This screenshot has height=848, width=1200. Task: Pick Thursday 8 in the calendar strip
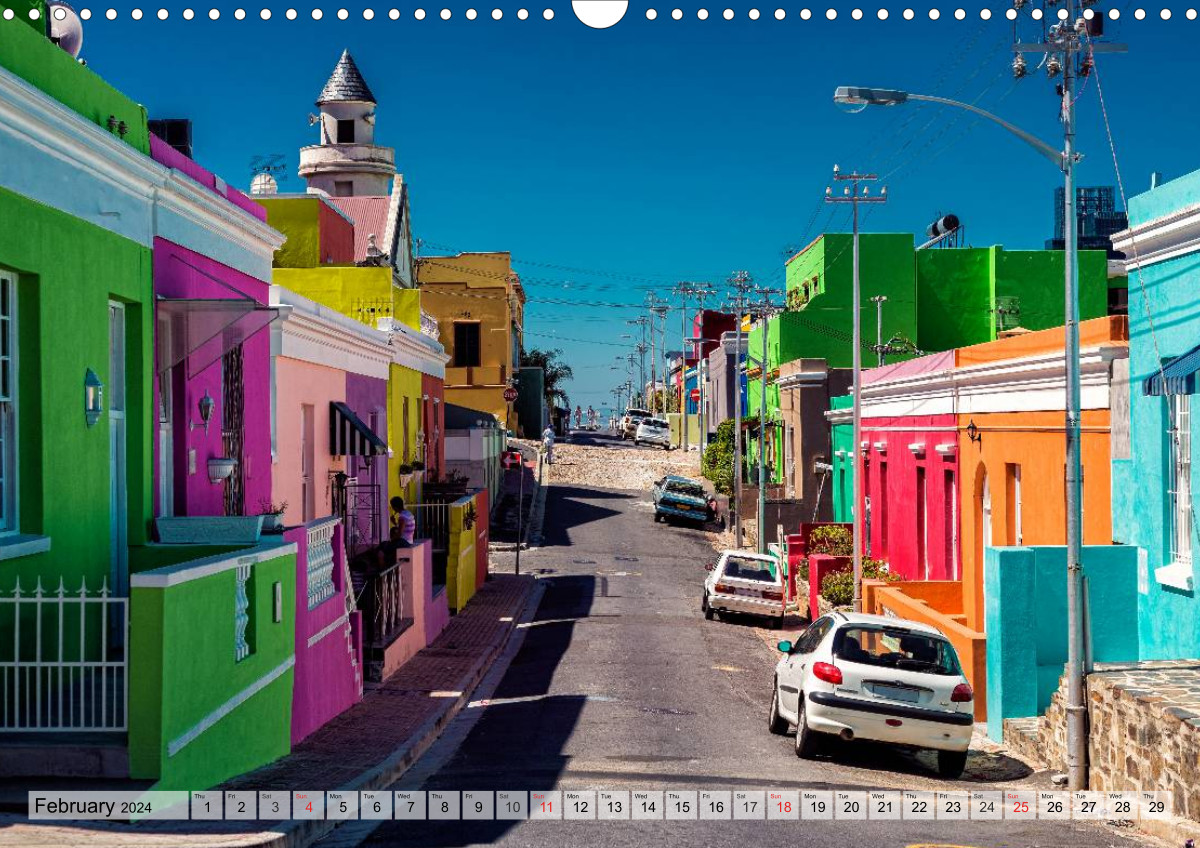click(444, 806)
